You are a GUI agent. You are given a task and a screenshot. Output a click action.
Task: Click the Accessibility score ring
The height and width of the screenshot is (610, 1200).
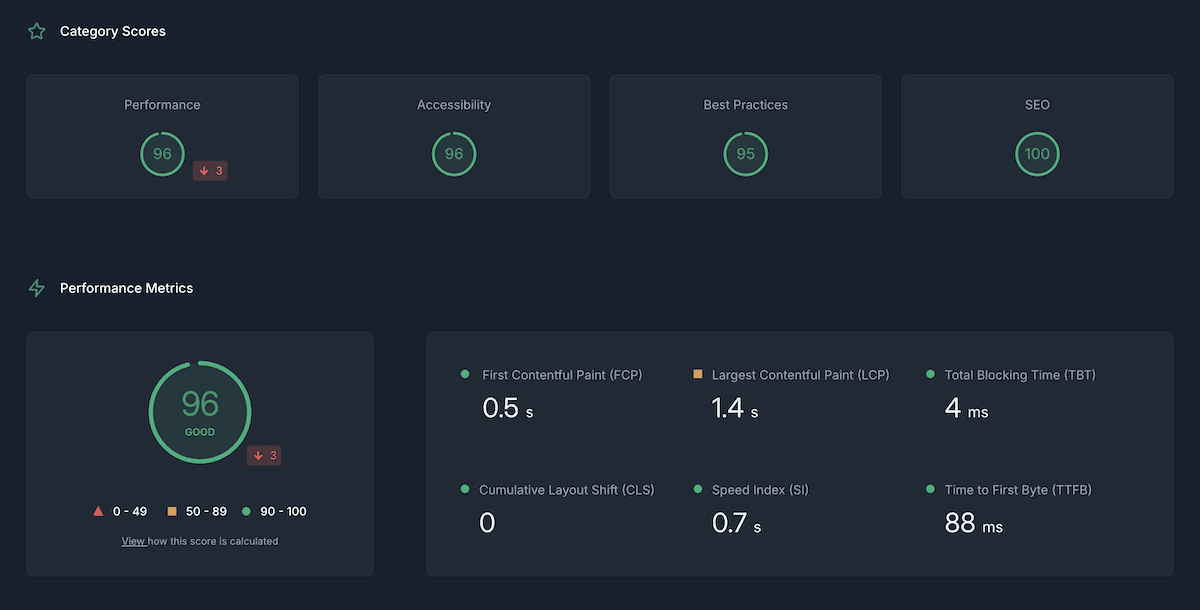[454, 153]
